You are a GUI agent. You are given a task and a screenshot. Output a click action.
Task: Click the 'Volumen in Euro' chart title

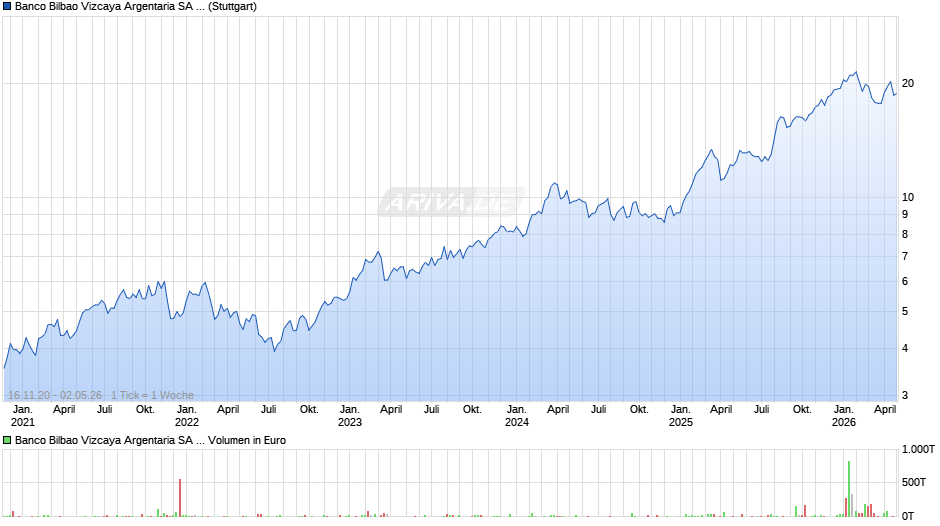tap(150, 440)
